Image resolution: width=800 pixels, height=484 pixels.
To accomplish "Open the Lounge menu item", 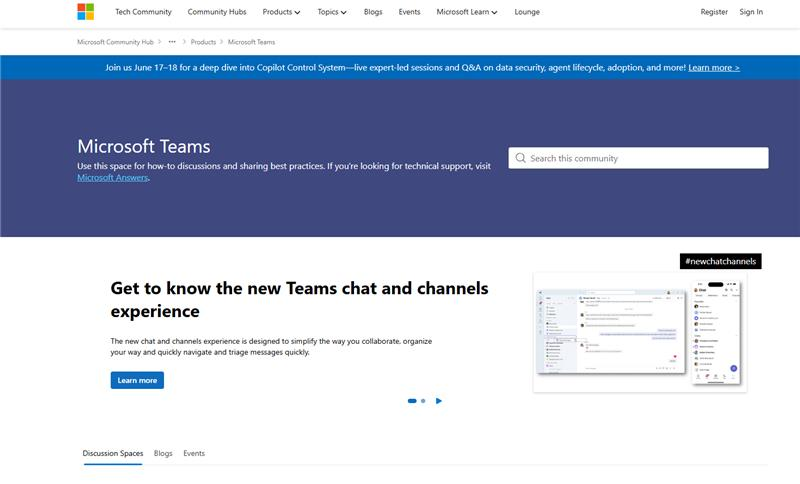I will (527, 12).
